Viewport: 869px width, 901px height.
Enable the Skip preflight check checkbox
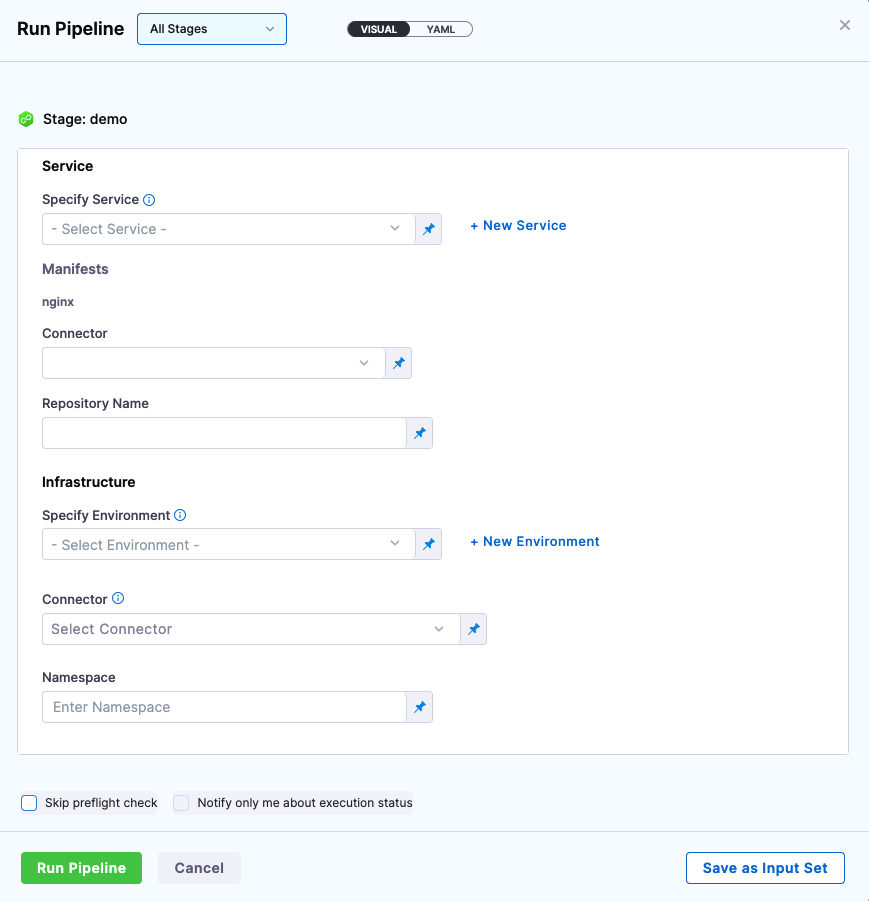29,803
